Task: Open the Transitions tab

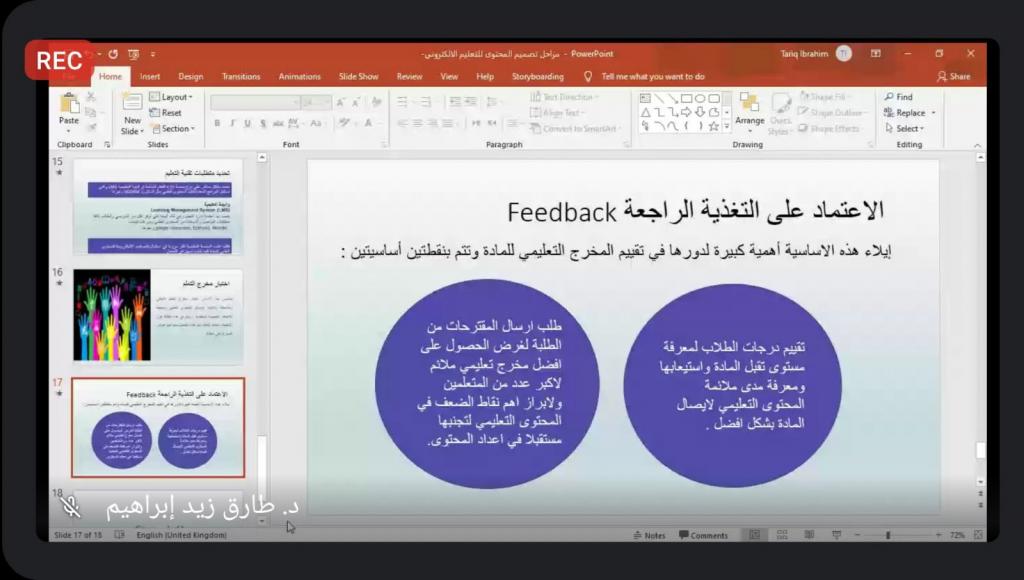Action: (x=240, y=76)
